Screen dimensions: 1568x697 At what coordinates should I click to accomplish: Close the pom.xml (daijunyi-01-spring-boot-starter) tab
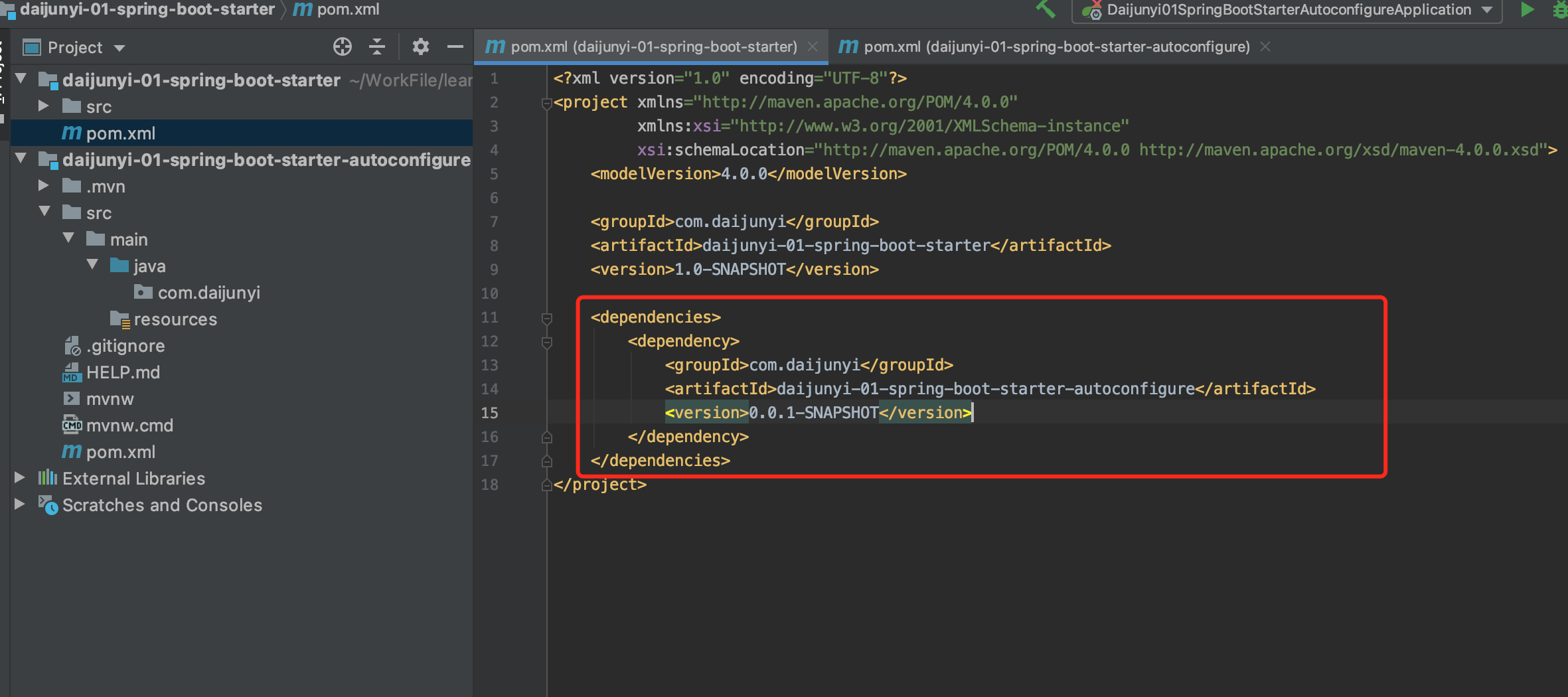pyautogui.click(x=812, y=46)
